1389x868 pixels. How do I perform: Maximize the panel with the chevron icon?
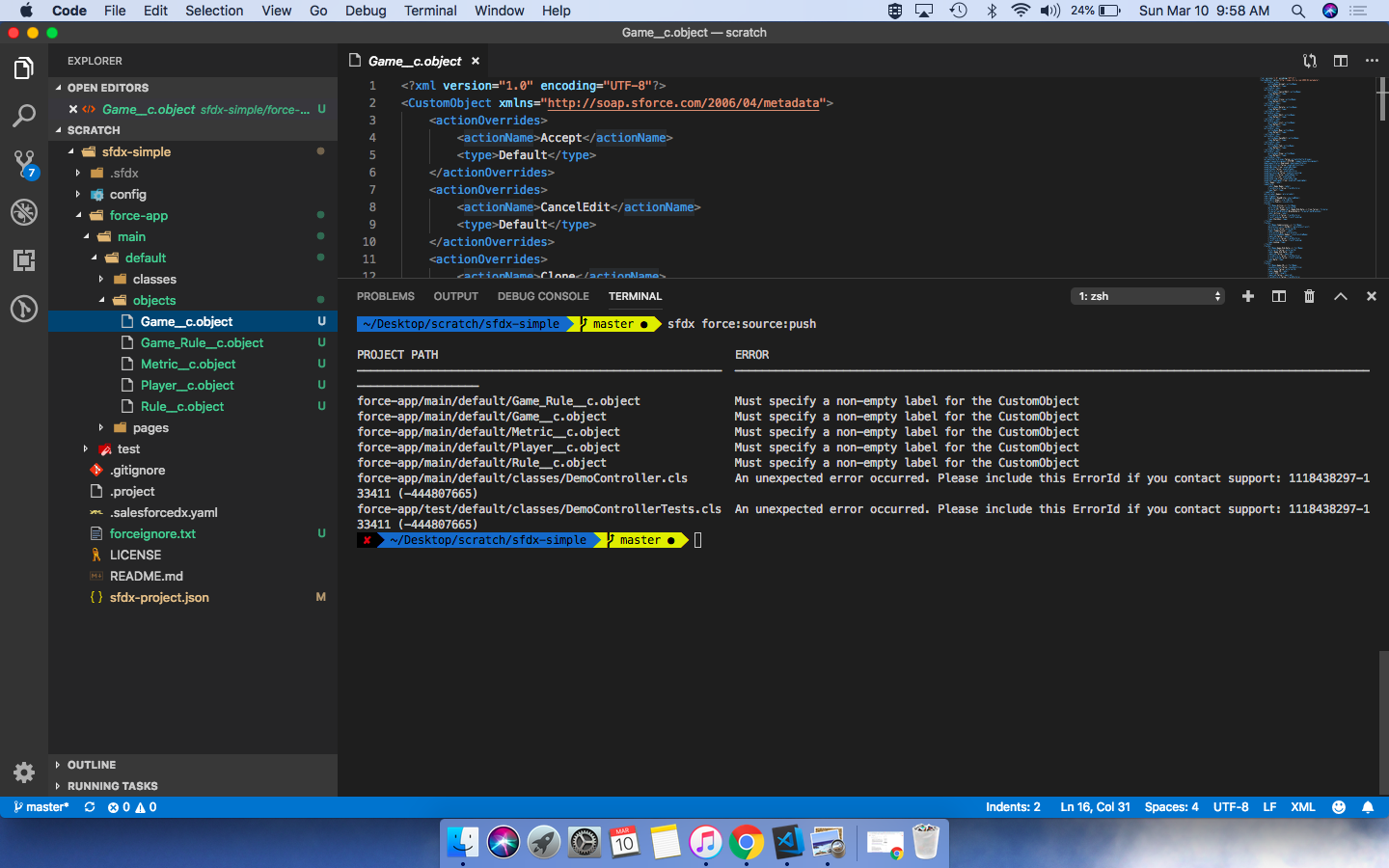pyautogui.click(x=1341, y=296)
